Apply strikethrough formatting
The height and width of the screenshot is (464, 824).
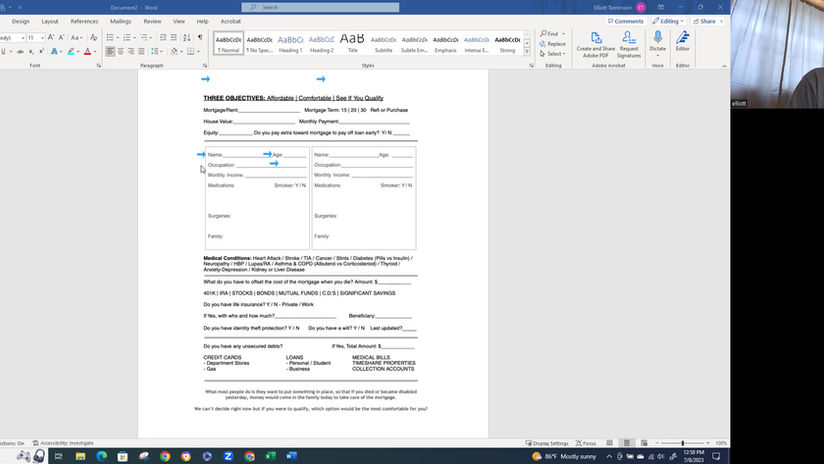click(20, 51)
